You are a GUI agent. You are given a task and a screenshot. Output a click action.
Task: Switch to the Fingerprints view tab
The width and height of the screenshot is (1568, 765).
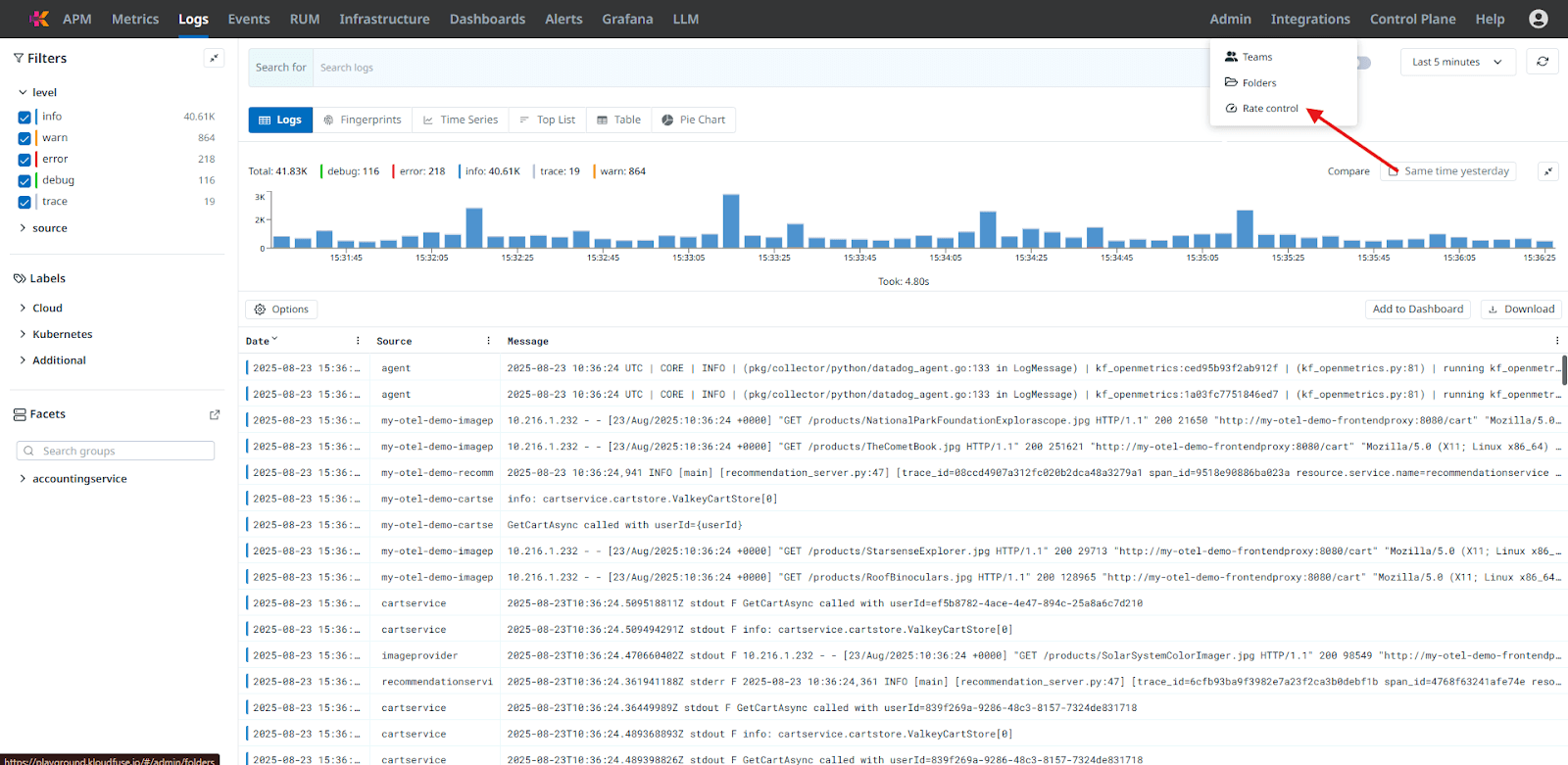click(363, 120)
